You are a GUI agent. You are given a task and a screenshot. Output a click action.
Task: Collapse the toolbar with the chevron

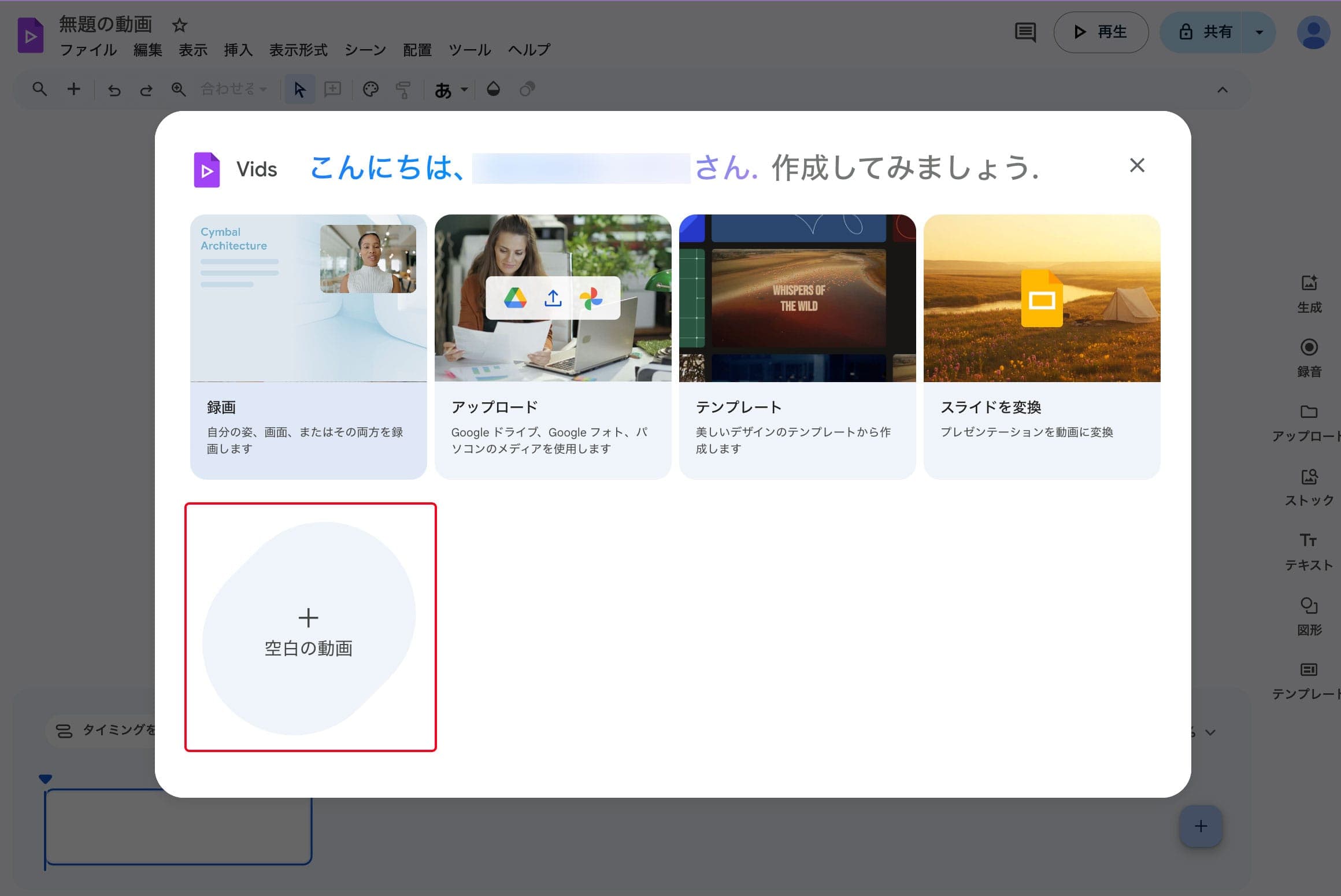[1221, 89]
